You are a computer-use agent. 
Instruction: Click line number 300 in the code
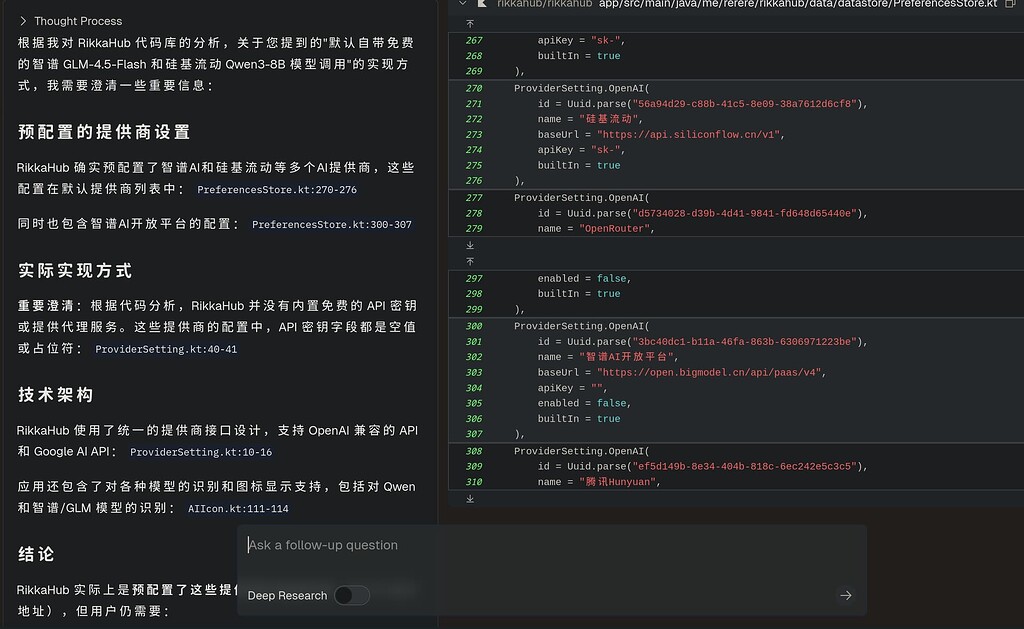click(x=474, y=326)
